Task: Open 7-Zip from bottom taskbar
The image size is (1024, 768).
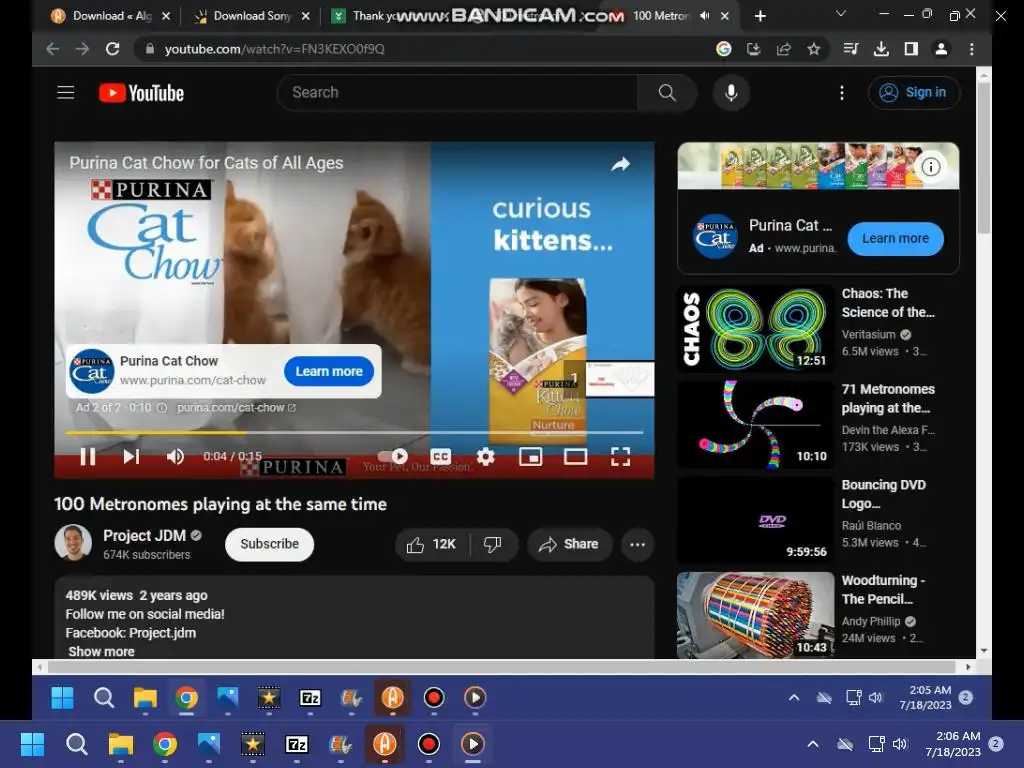Action: [x=296, y=744]
